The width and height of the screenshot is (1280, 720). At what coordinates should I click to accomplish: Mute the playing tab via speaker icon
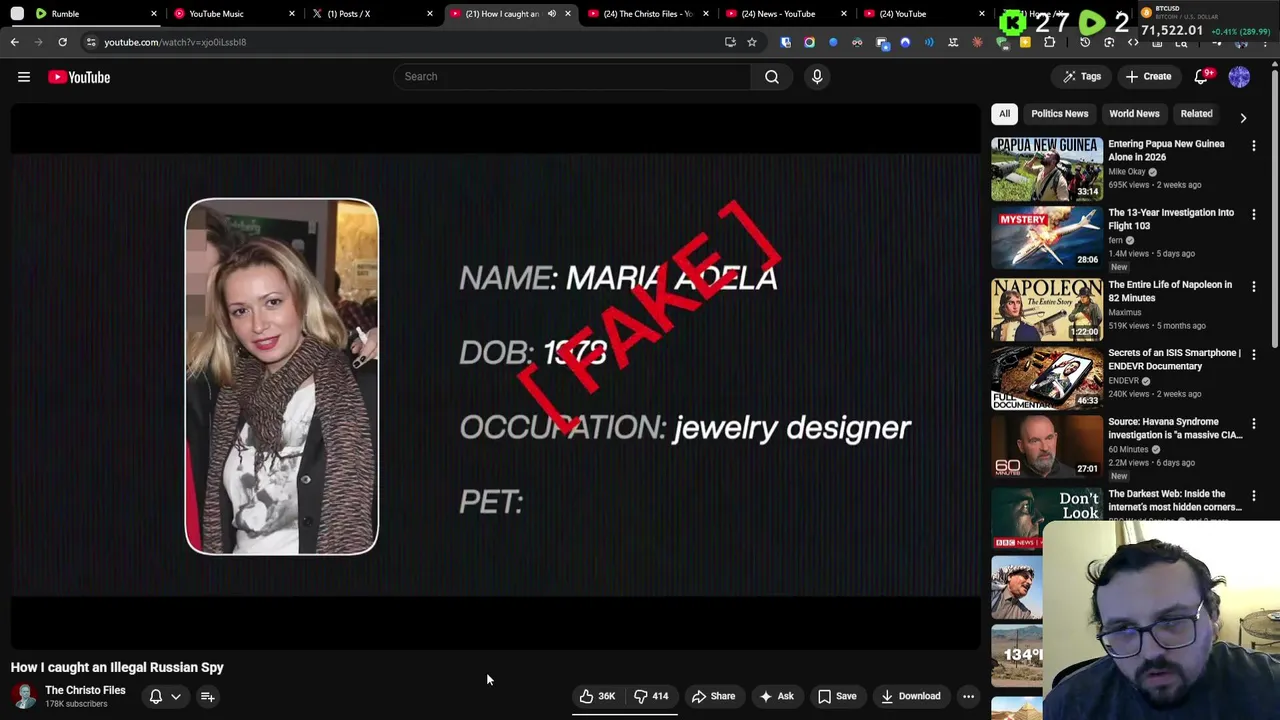551,14
